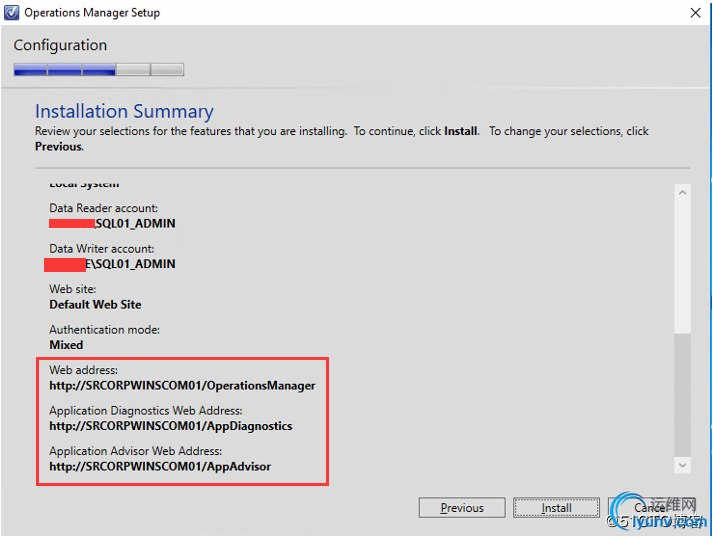Click the Install button

(556, 507)
